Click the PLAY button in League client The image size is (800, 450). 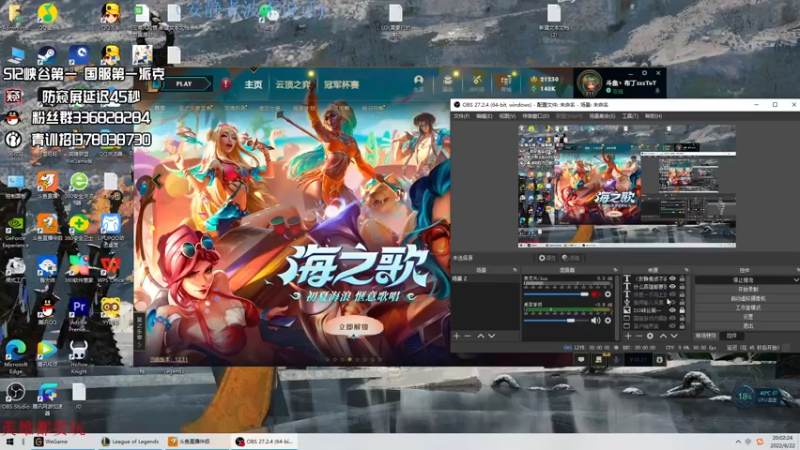click(x=186, y=84)
